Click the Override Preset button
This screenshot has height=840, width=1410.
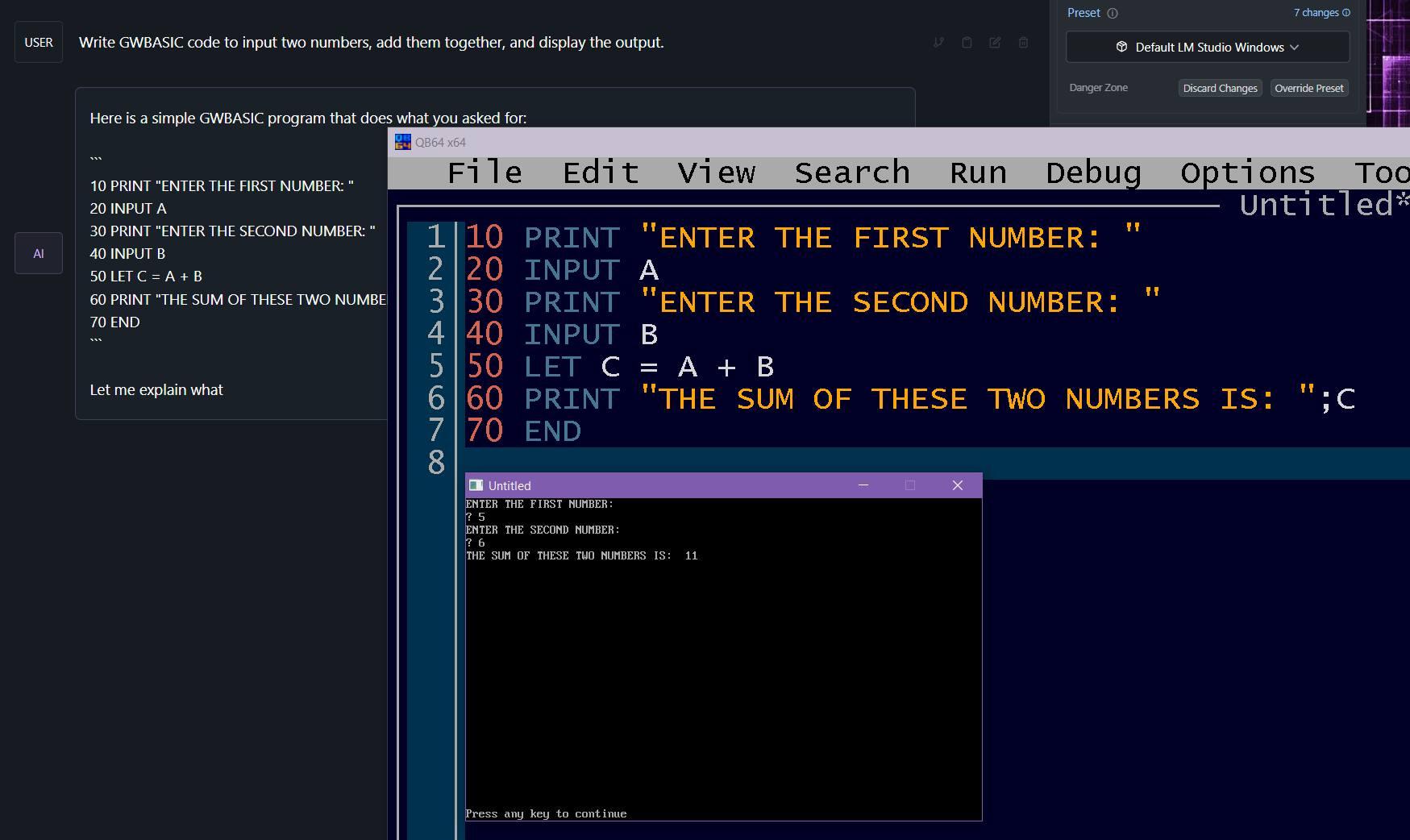click(x=1309, y=88)
